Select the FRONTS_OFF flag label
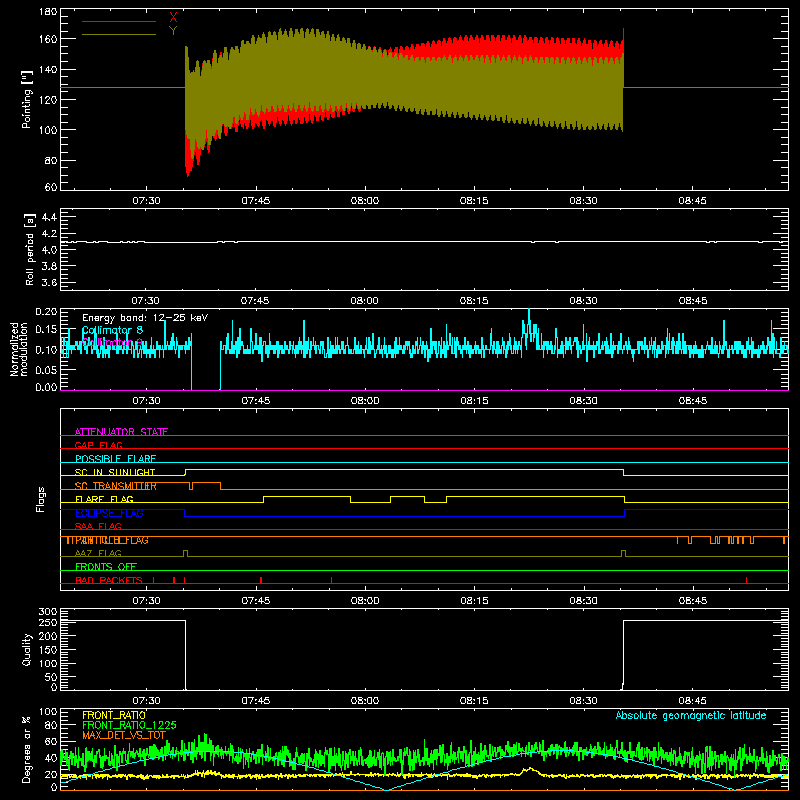This screenshot has width=800, height=800. [106, 567]
